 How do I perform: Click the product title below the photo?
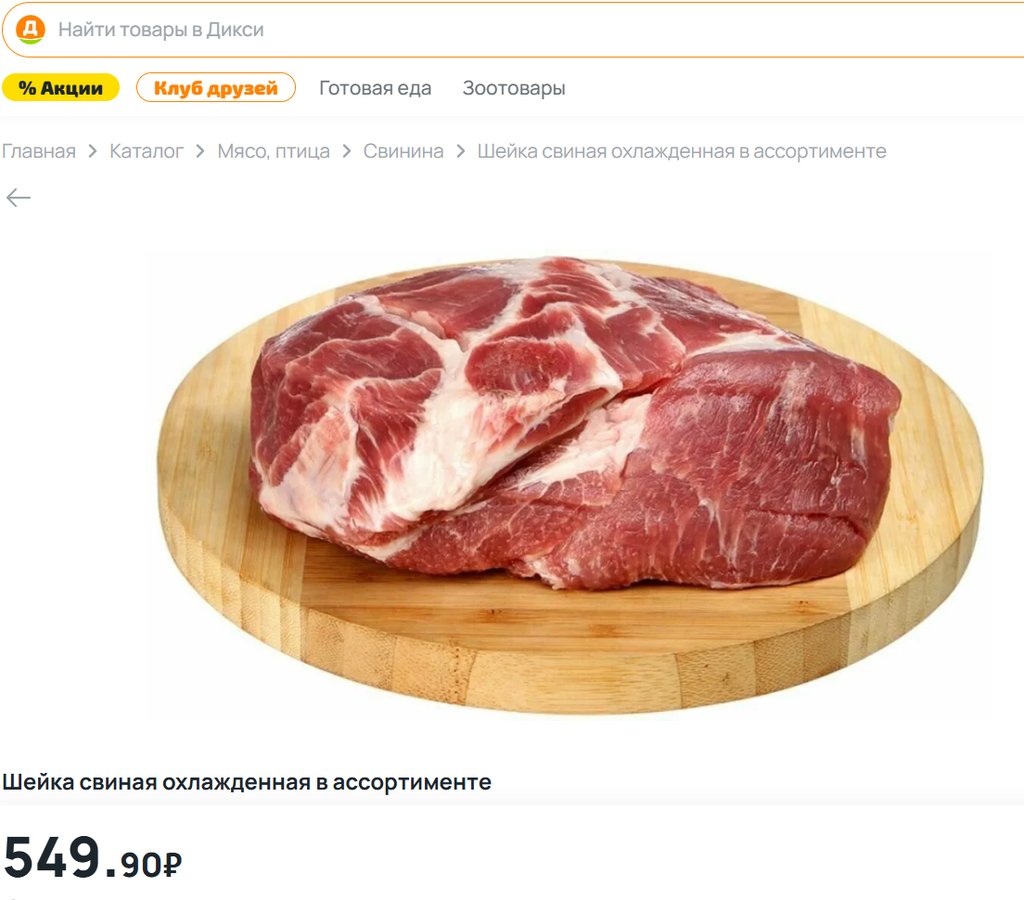point(247,782)
